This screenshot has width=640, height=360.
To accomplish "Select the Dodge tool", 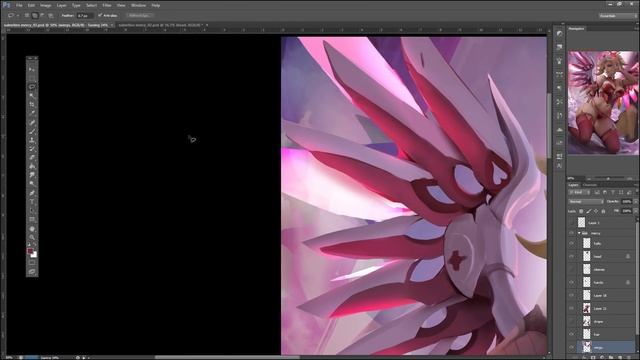I will [32, 184].
